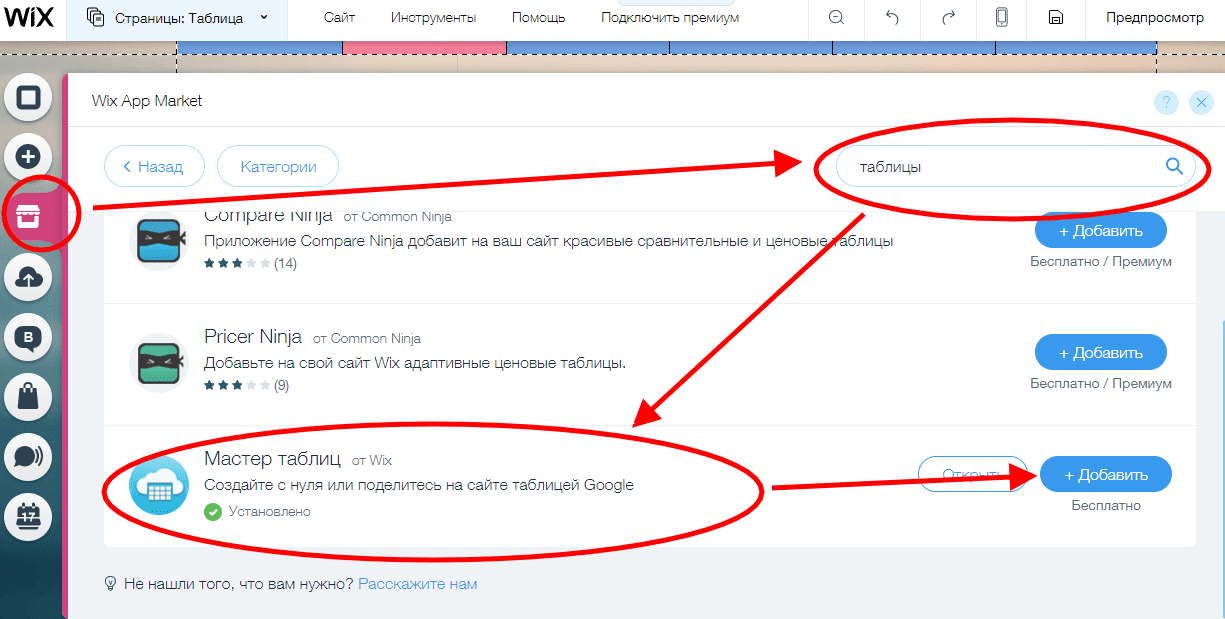1225x619 pixels.
Task: Open the store shopping bag icon
Action: click(x=29, y=398)
